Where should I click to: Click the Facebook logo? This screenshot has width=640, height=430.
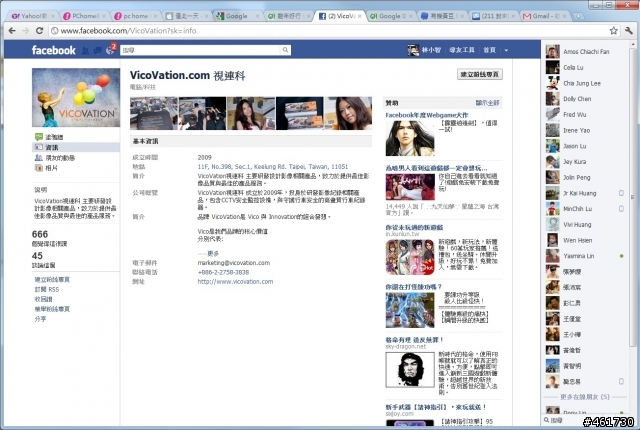[53, 50]
